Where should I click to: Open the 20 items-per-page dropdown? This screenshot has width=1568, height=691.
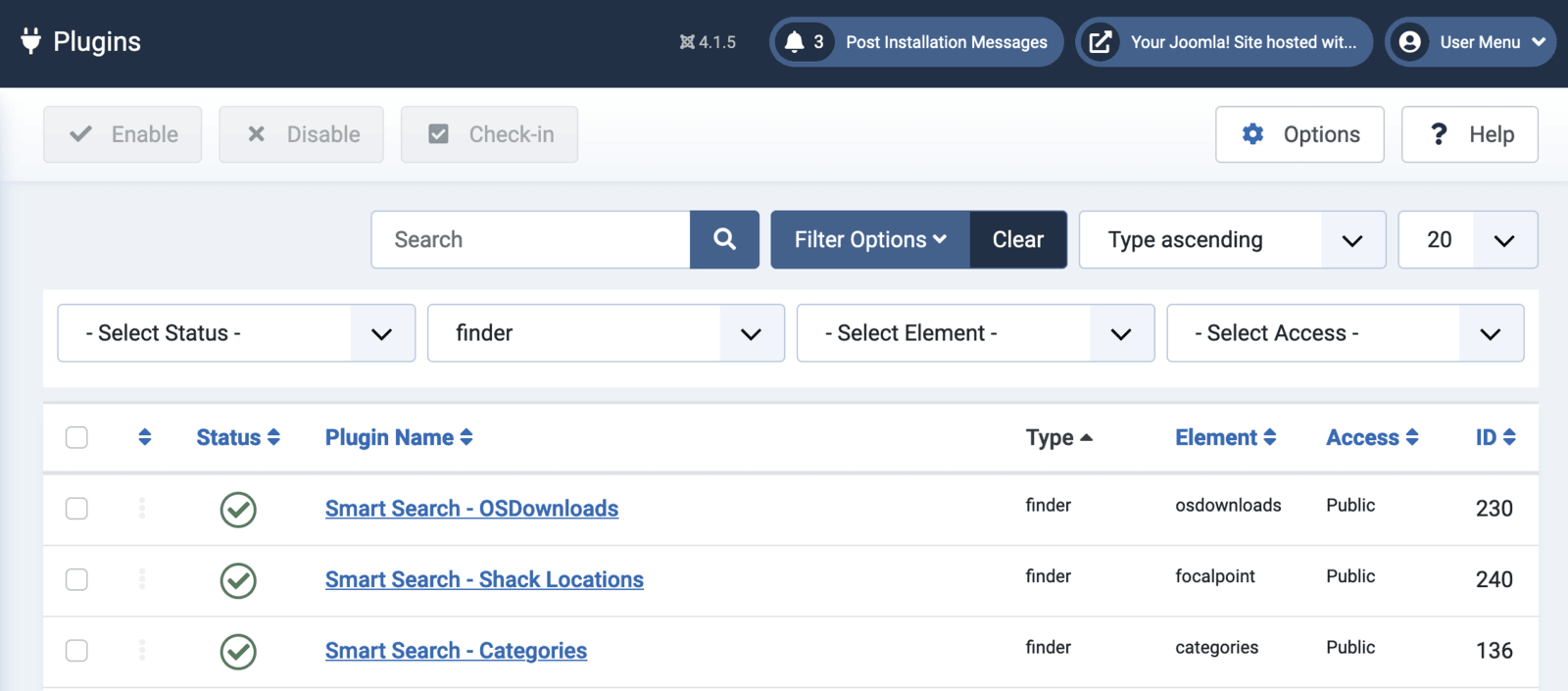coord(1467,239)
